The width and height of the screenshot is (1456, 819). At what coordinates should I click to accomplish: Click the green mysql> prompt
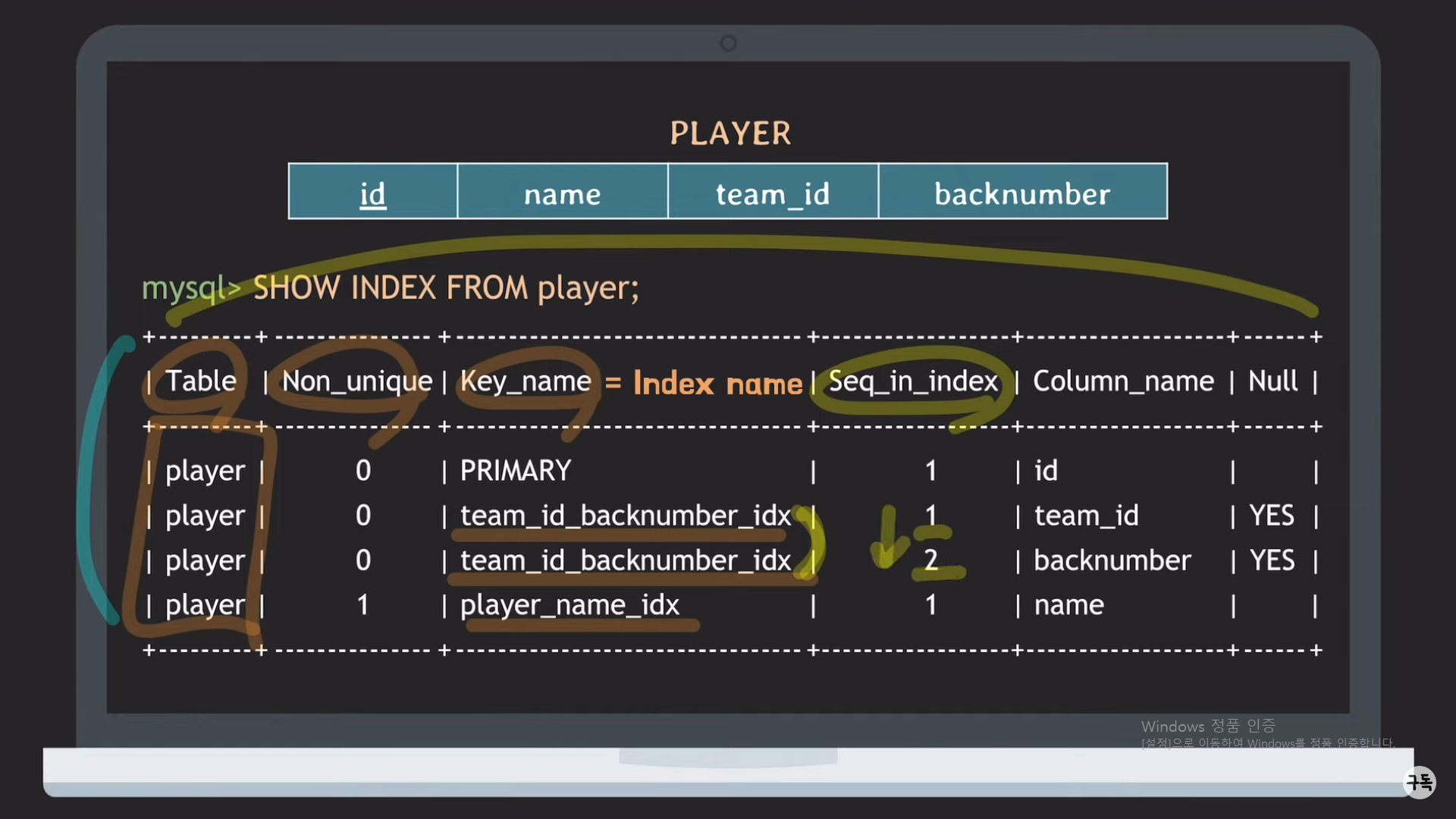190,288
